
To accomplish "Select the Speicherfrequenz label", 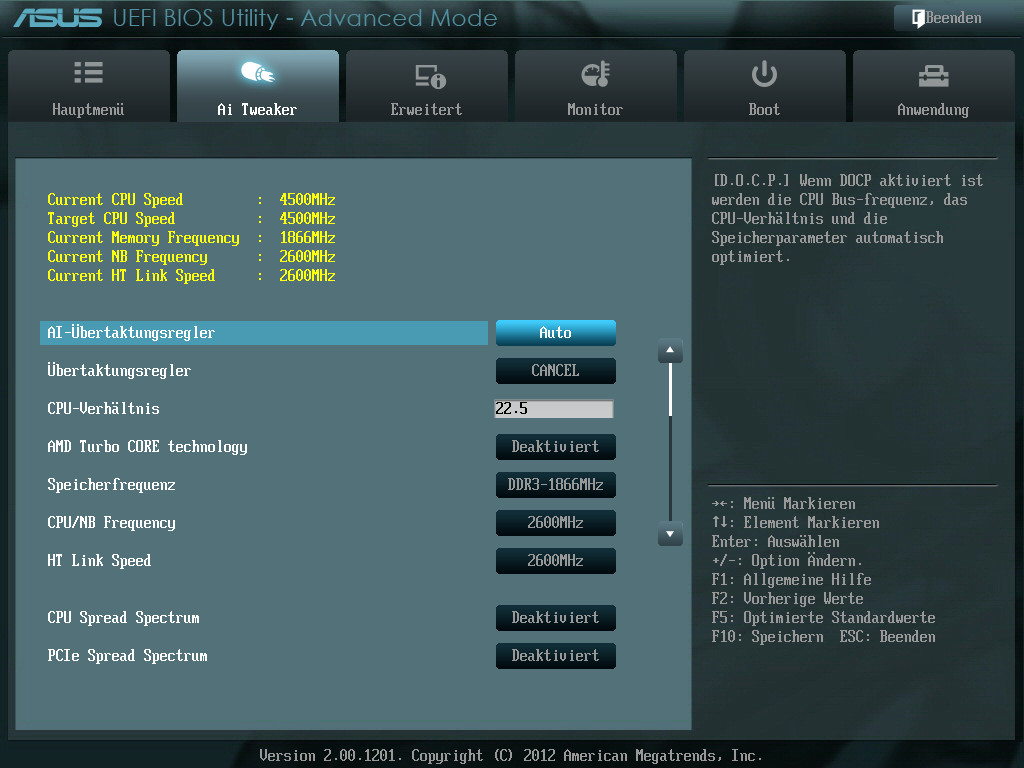I will click(x=111, y=485).
